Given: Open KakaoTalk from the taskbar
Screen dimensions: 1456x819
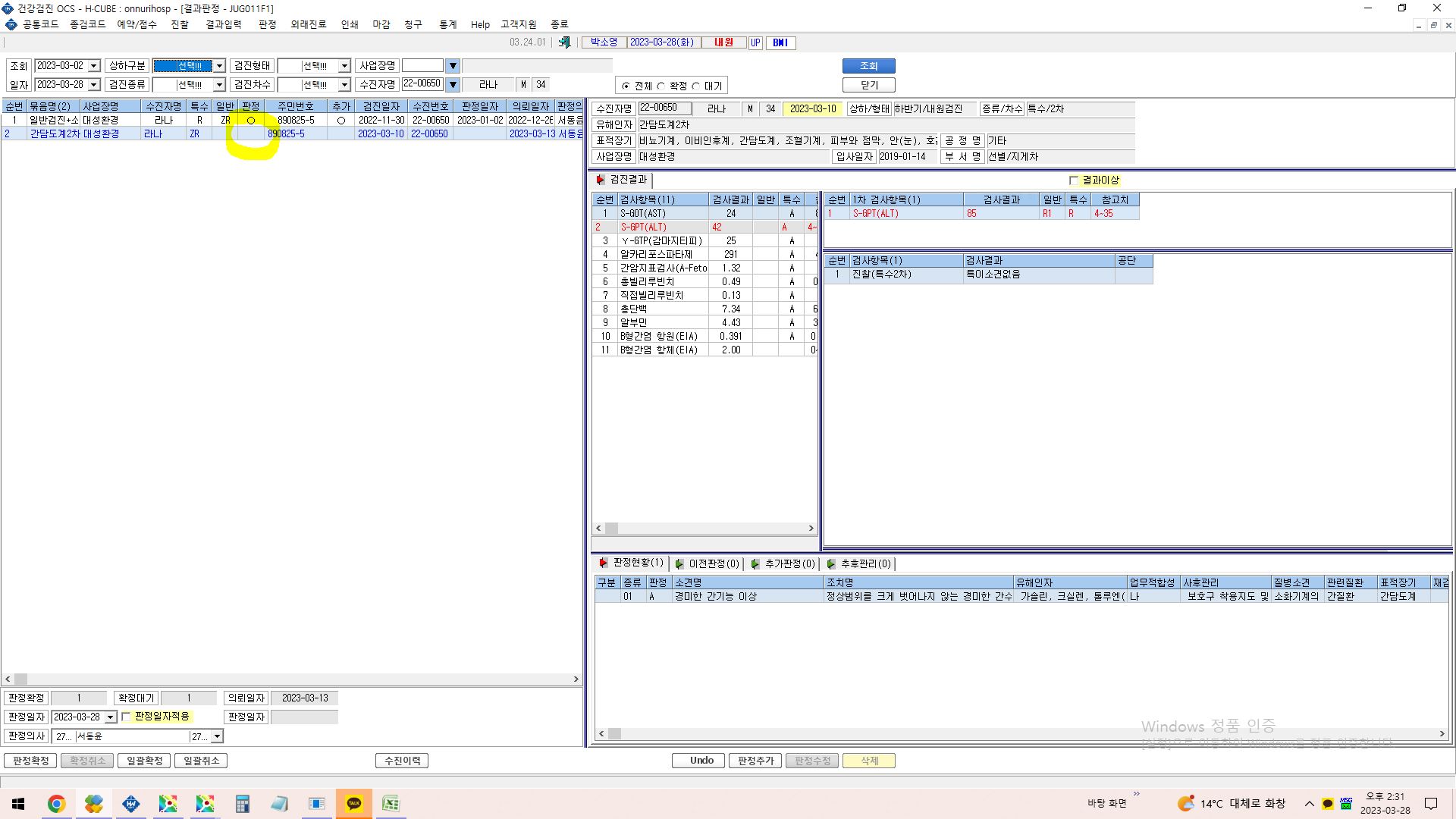Looking at the screenshot, I should [354, 804].
